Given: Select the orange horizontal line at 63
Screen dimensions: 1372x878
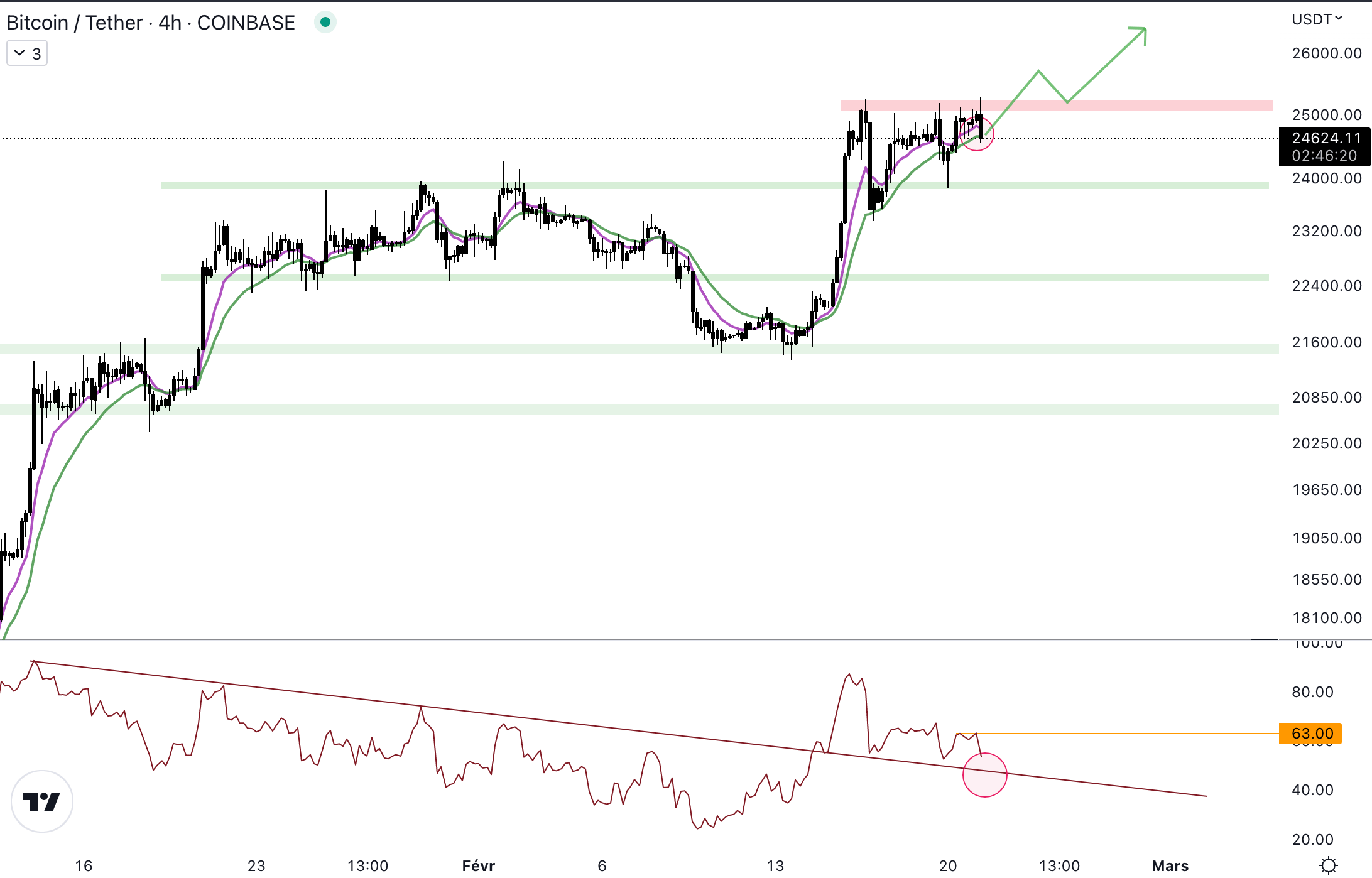Looking at the screenshot, I should [1131, 733].
